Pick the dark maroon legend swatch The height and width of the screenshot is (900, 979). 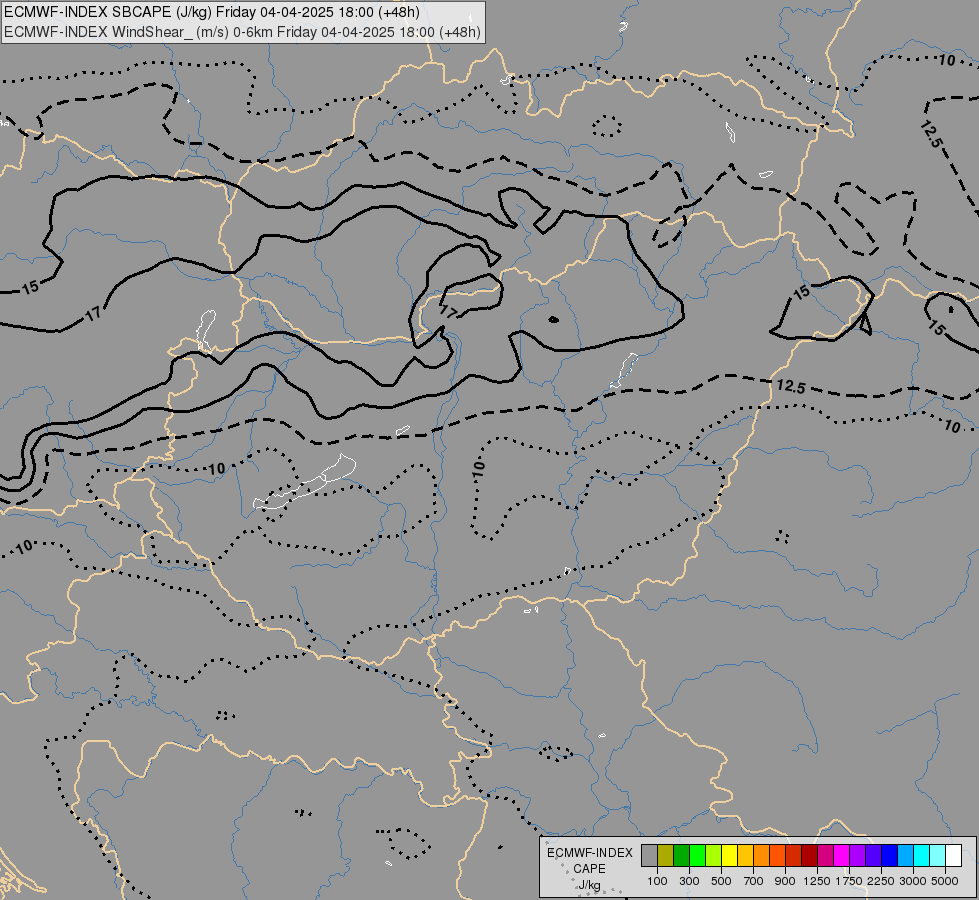tap(810, 856)
